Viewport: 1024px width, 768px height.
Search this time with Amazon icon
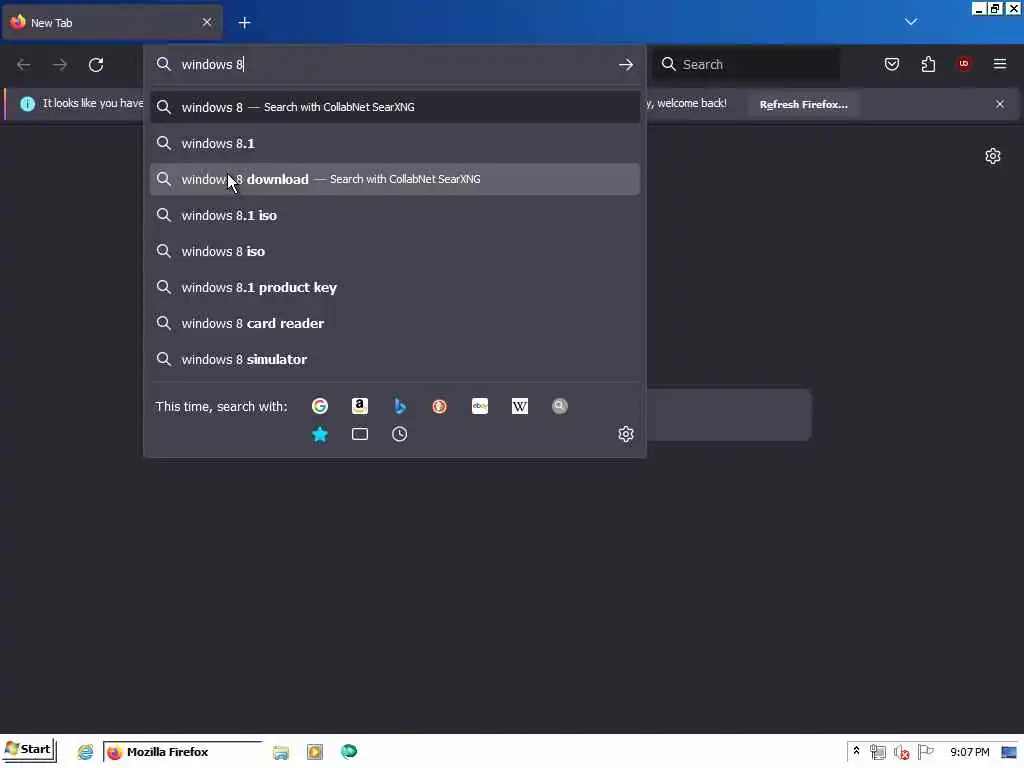(360, 406)
